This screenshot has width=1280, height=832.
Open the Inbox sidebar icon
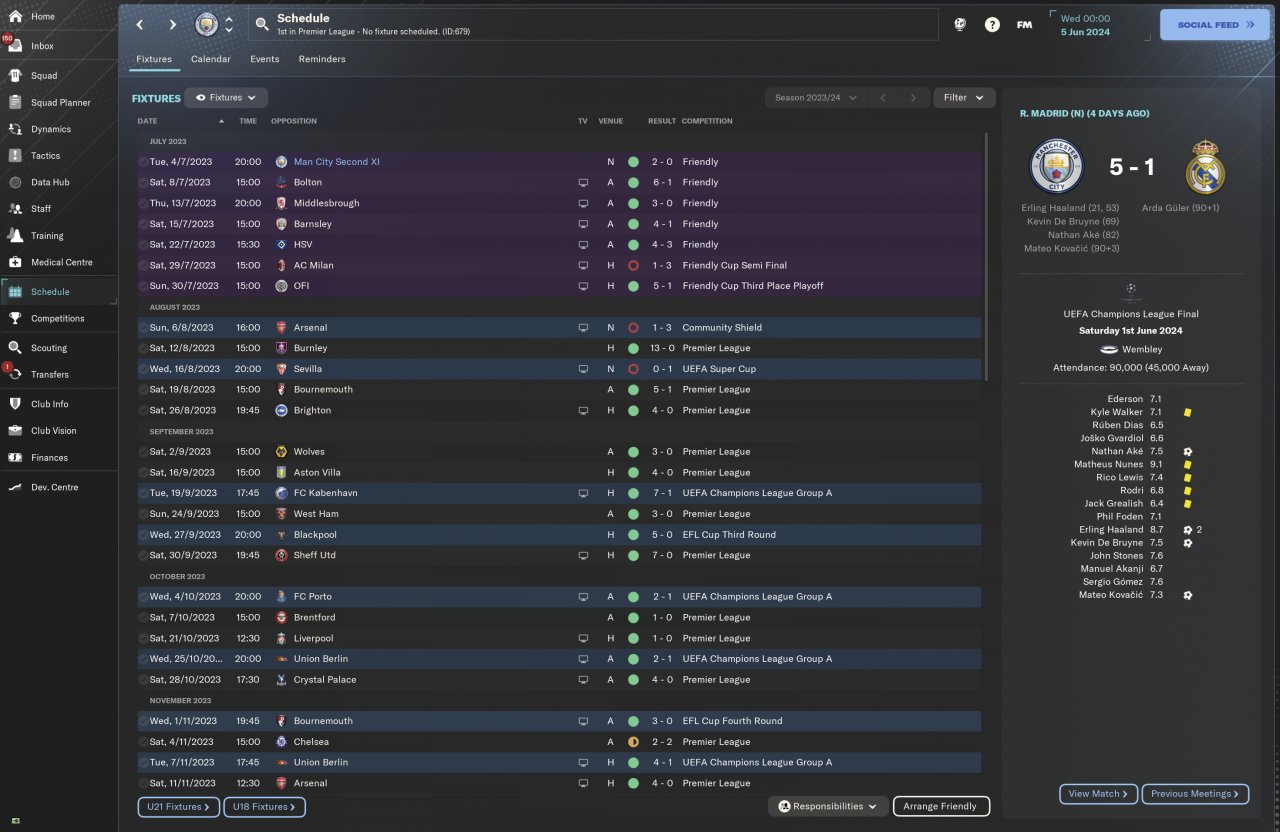pyautogui.click(x=15, y=46)
